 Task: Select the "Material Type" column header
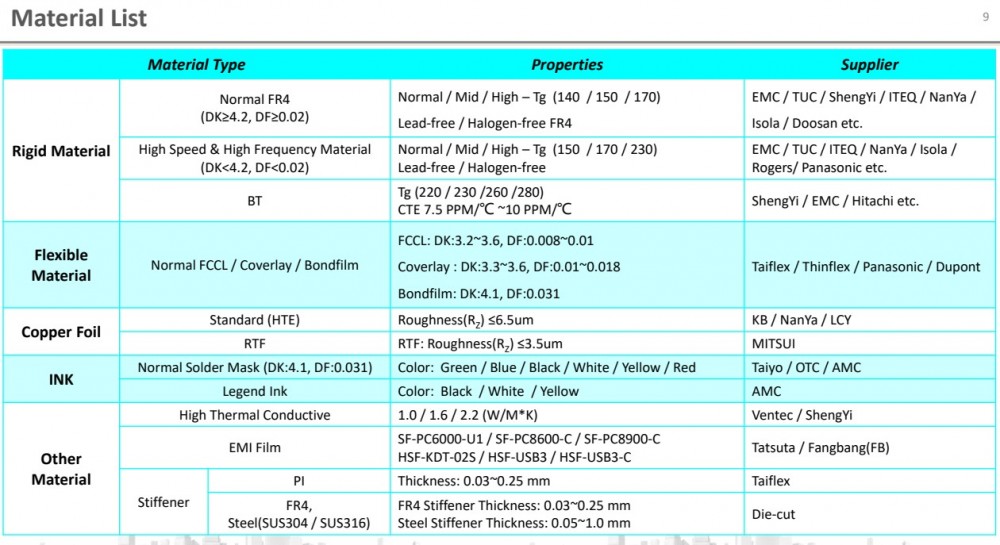(x=196, y=65)
